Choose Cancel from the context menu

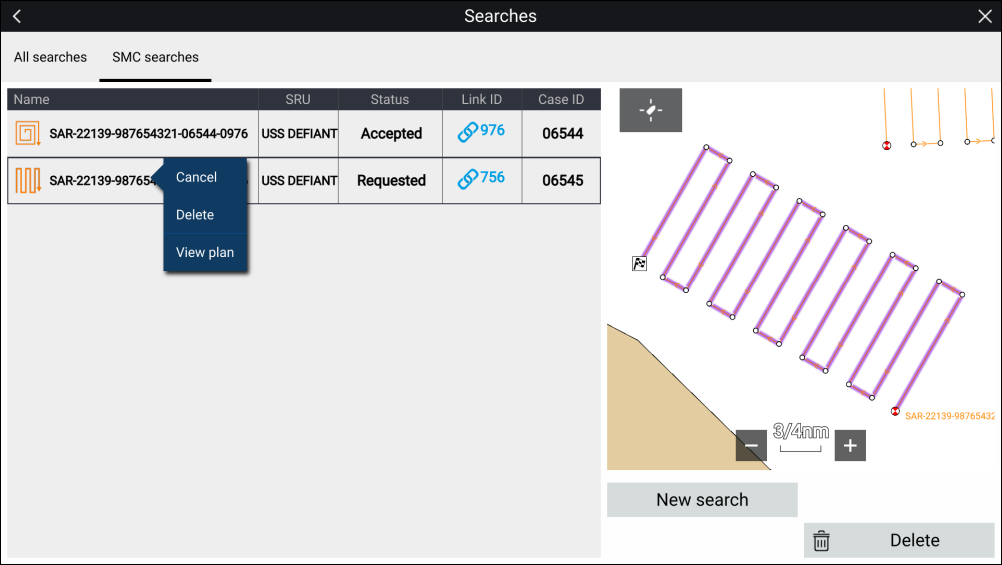pos(196,177)
